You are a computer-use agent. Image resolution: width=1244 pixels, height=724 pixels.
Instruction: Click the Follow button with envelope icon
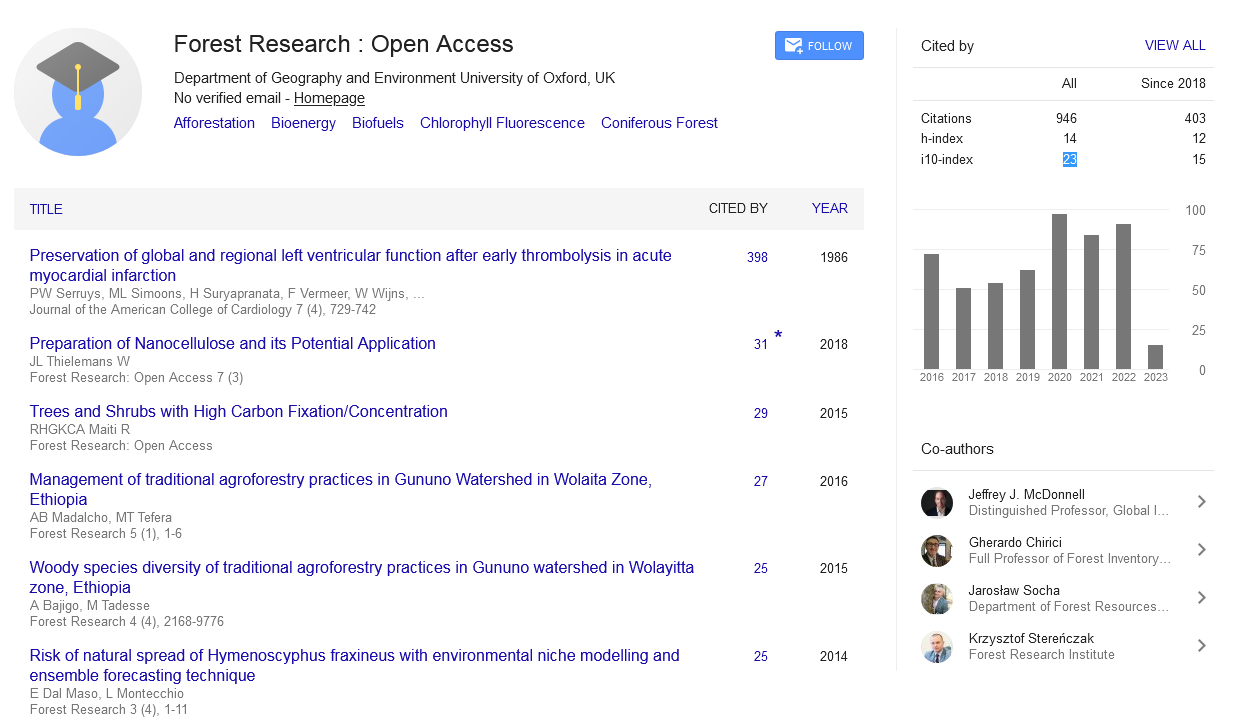coord(818,46)
